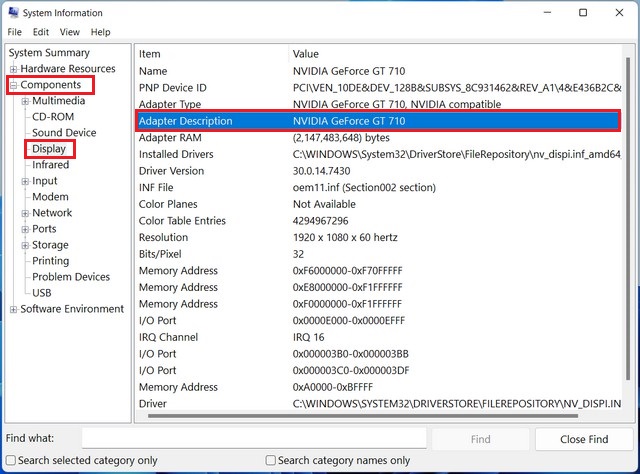
Task: Select the Adapter Description row
Action: [x=378, y=121]
